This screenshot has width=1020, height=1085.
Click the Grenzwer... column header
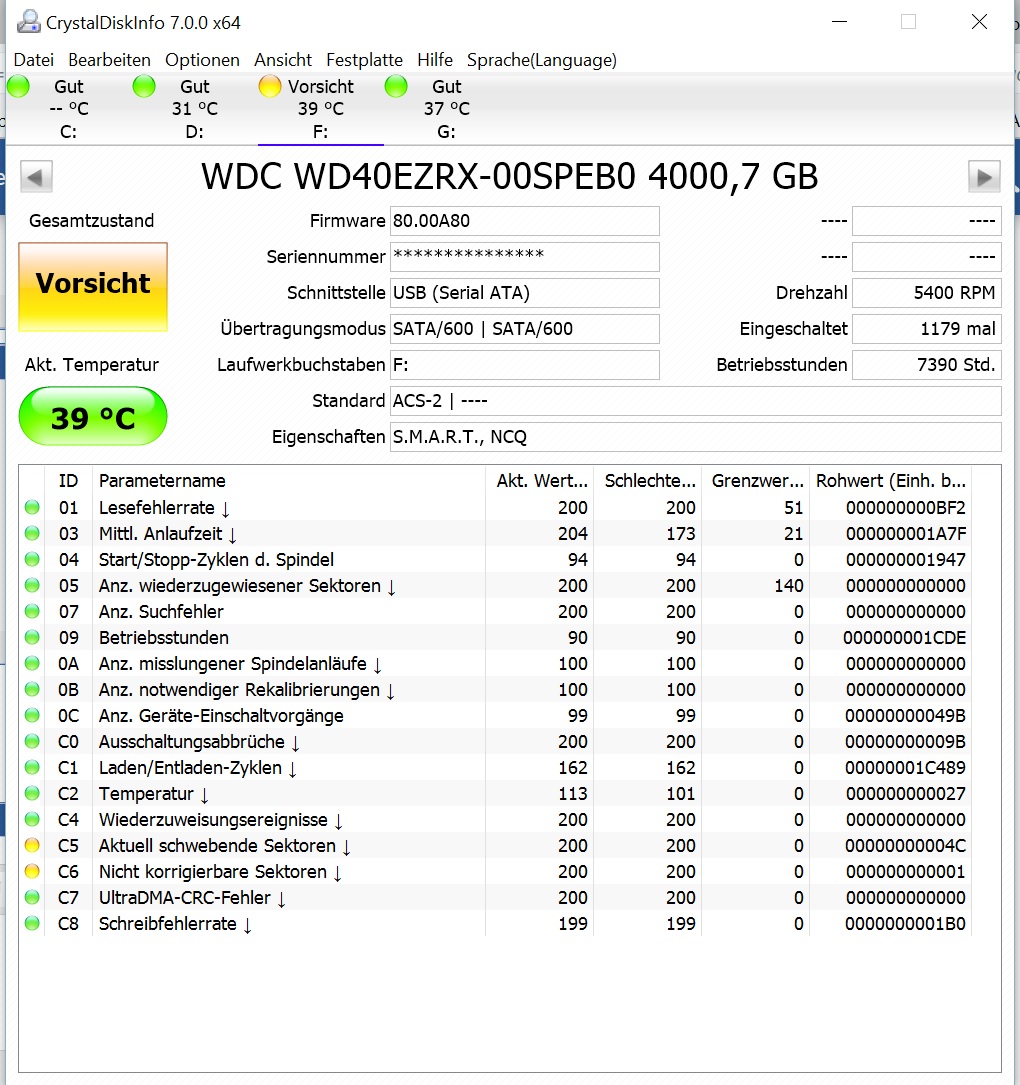755,481
